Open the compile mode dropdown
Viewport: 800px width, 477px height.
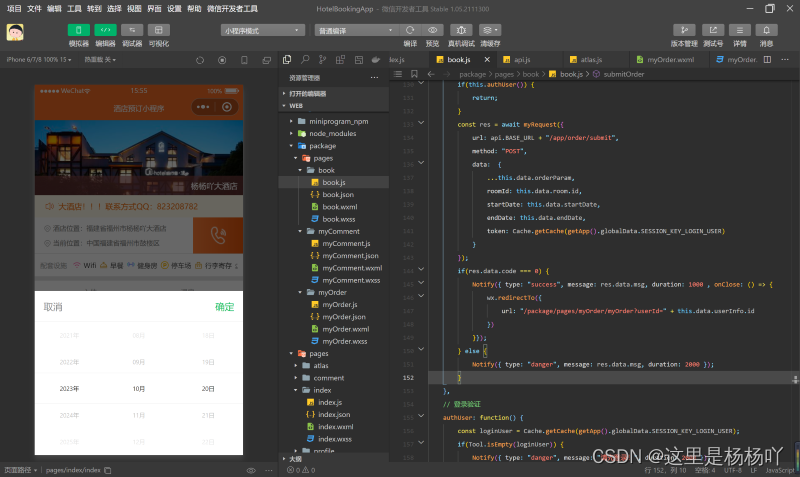(356, 31)
